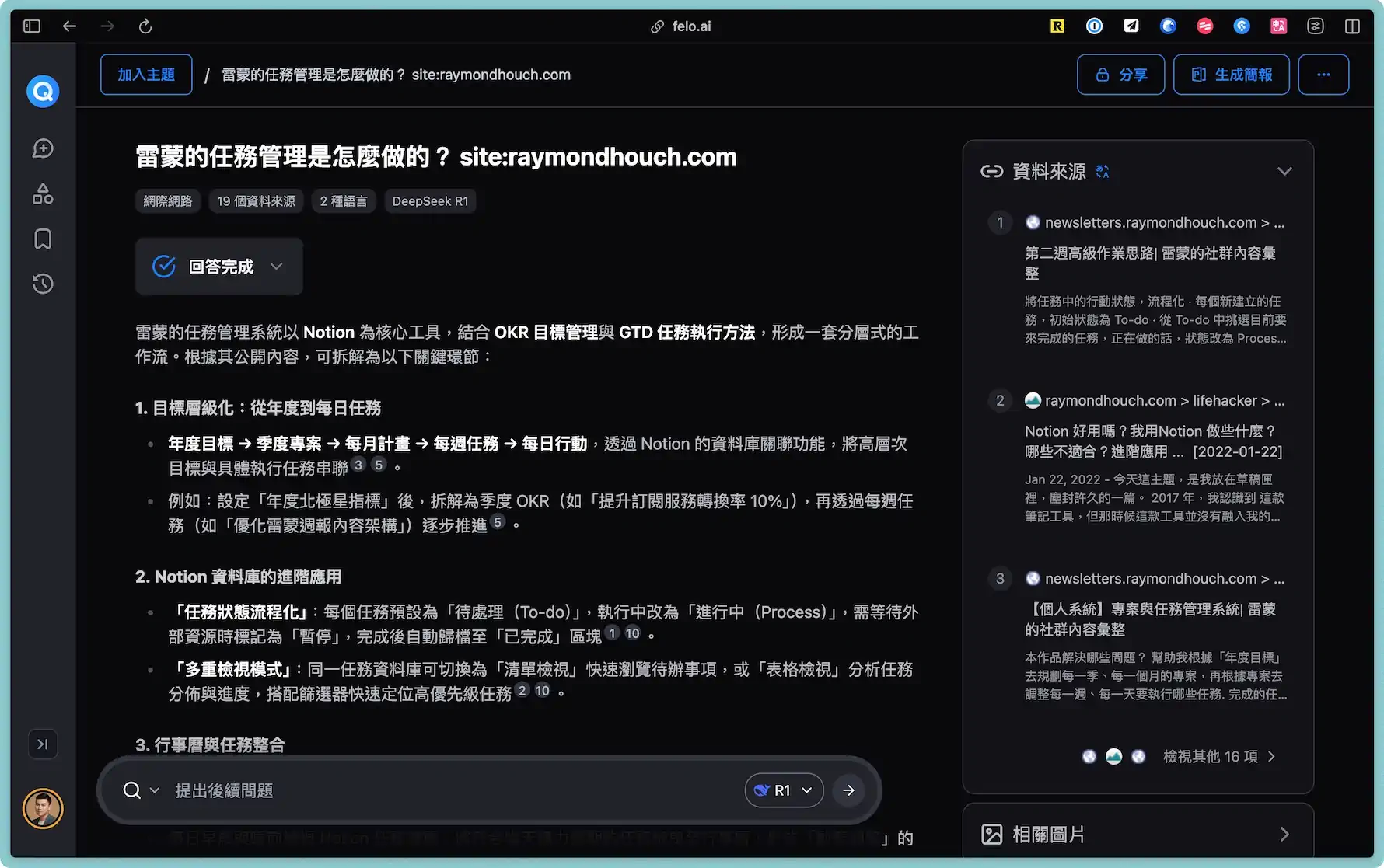Click raymondhouch.com > lifehacker domain of source 2

pos(1164,400)
